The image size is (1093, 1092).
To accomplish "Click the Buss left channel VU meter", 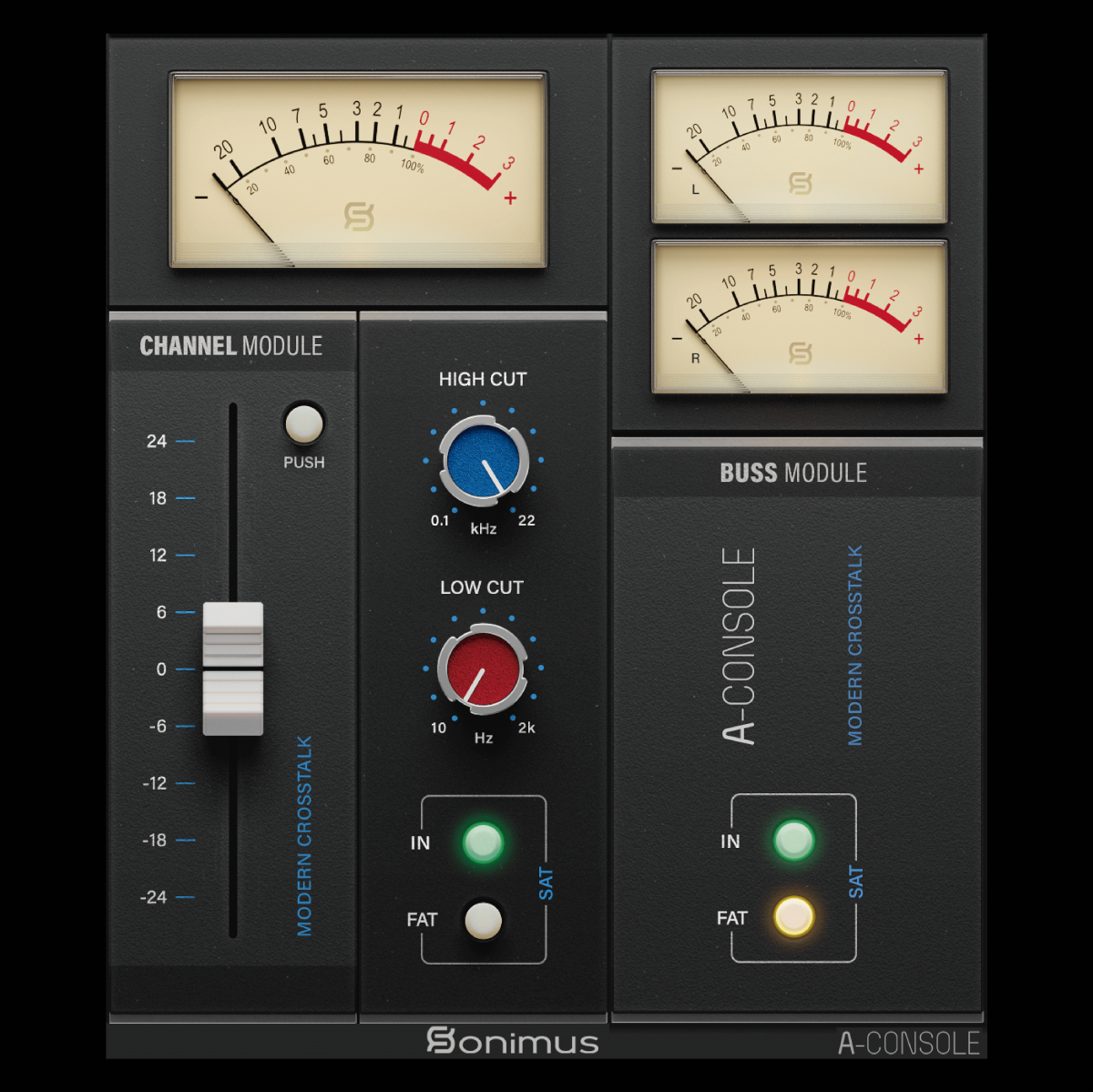I will pos(799,146).
